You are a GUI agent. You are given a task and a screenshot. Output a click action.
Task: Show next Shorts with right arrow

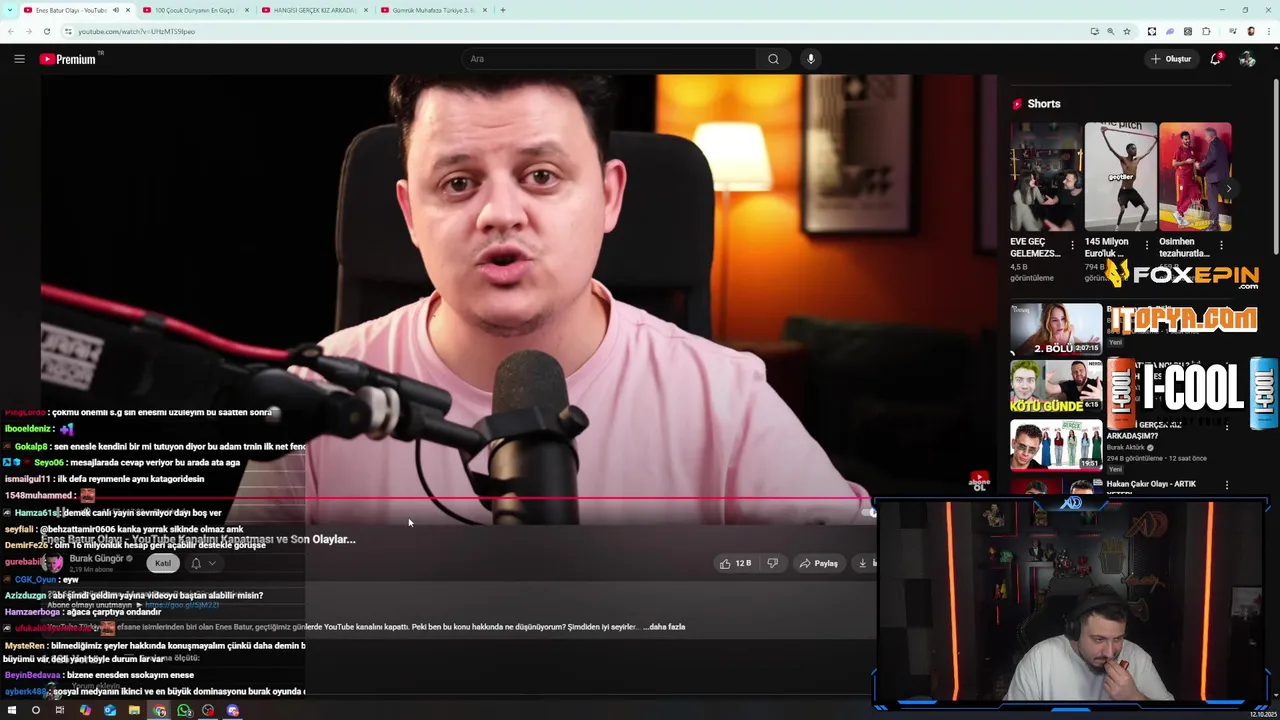click(x=1229, y=188)
